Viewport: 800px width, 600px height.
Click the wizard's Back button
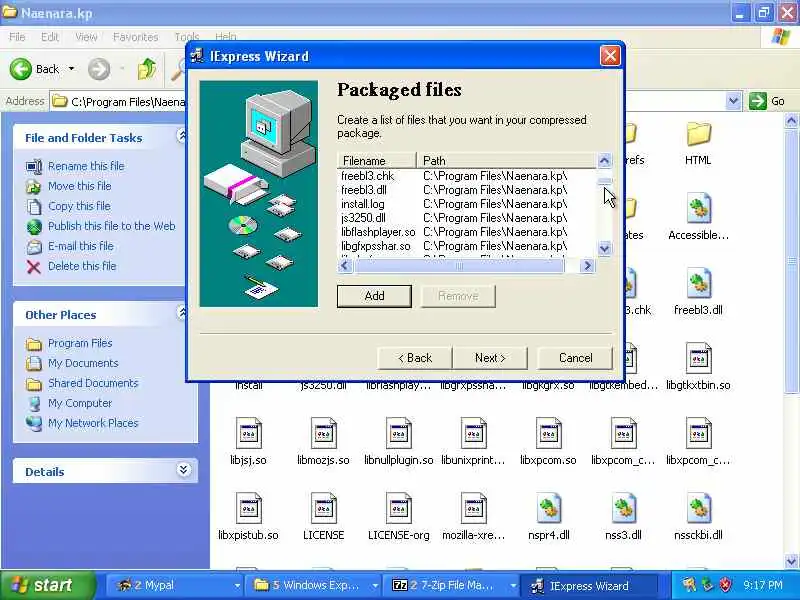[x=415, y=358]
